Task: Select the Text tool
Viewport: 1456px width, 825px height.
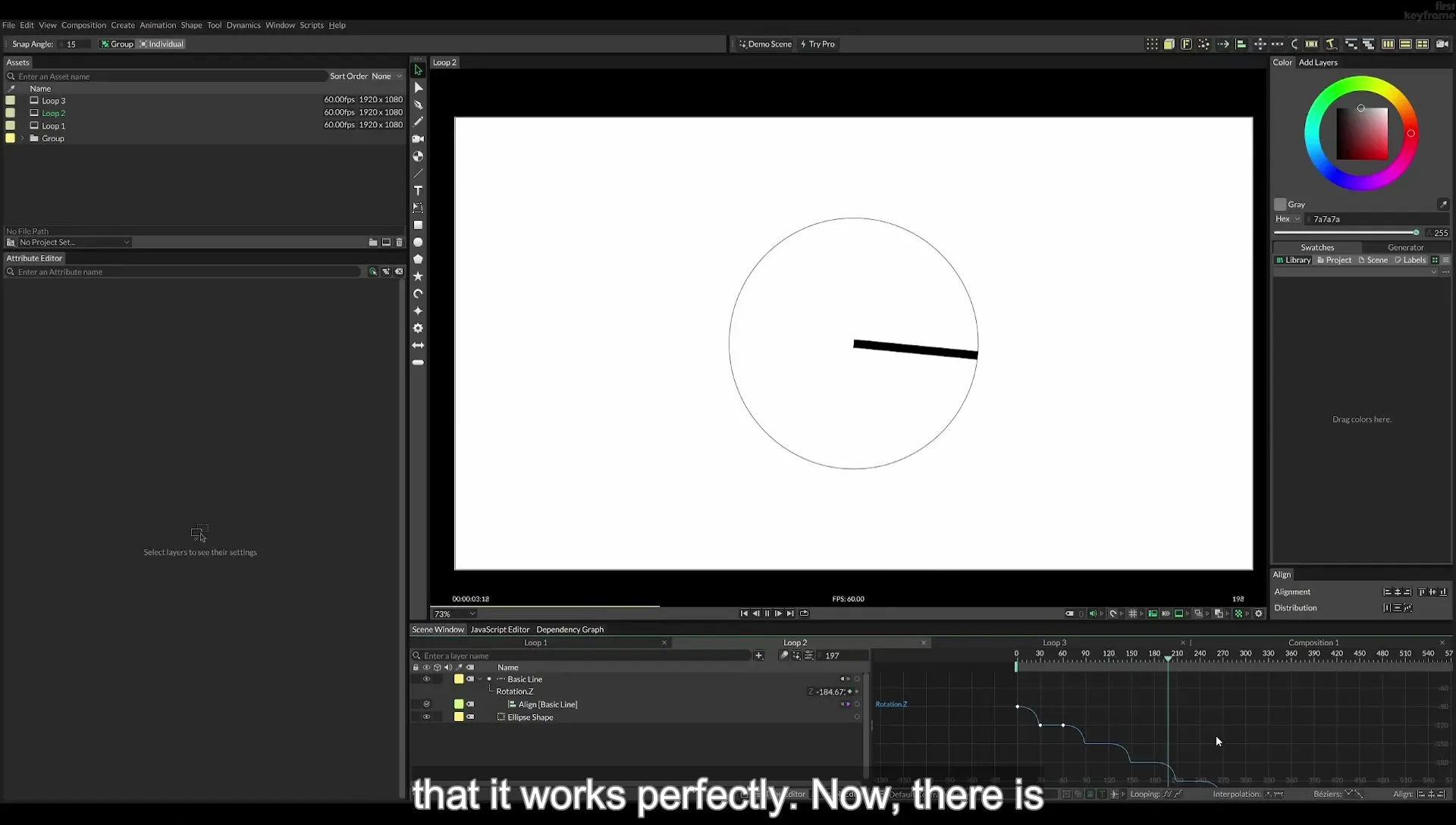Action: coord(418,190)
